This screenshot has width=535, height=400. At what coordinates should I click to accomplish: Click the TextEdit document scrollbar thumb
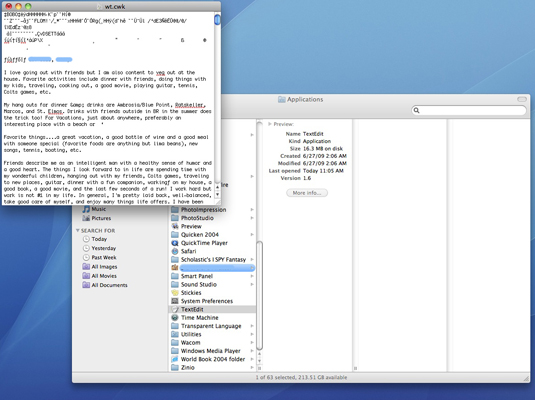(217, 19)
